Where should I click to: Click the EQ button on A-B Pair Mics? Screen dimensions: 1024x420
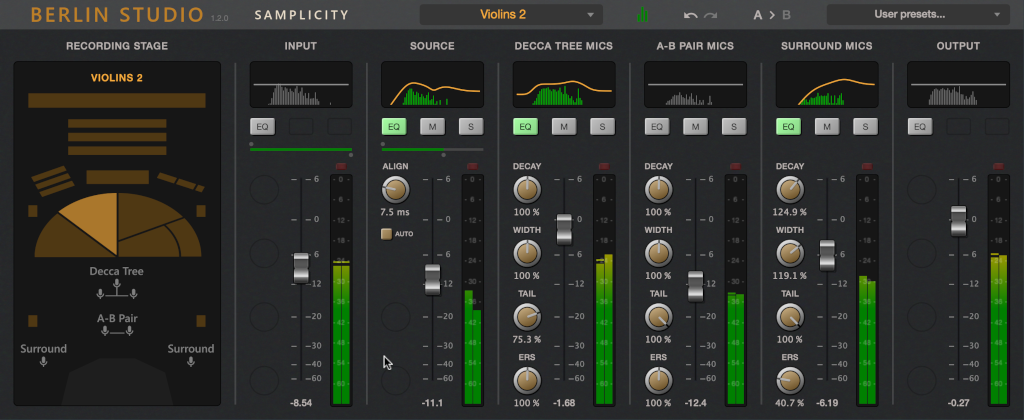click(x=656, y=127)
